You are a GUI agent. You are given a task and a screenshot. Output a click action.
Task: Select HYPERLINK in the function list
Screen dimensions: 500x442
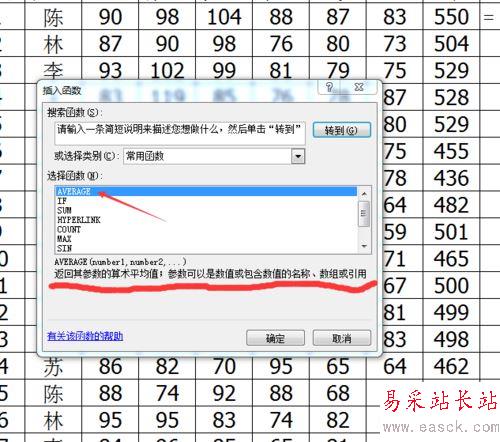pyautogui.click(x=206, y=220)
